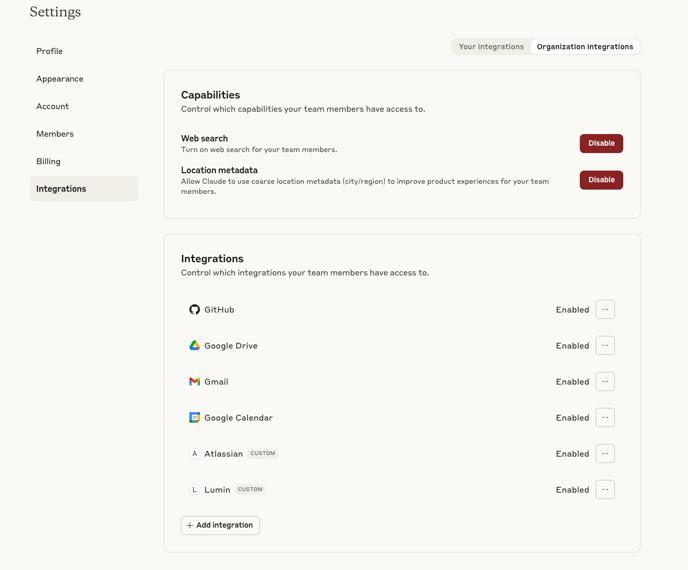Click Enabled status in Gmail row
688x570 pixels.
(572, 382)
